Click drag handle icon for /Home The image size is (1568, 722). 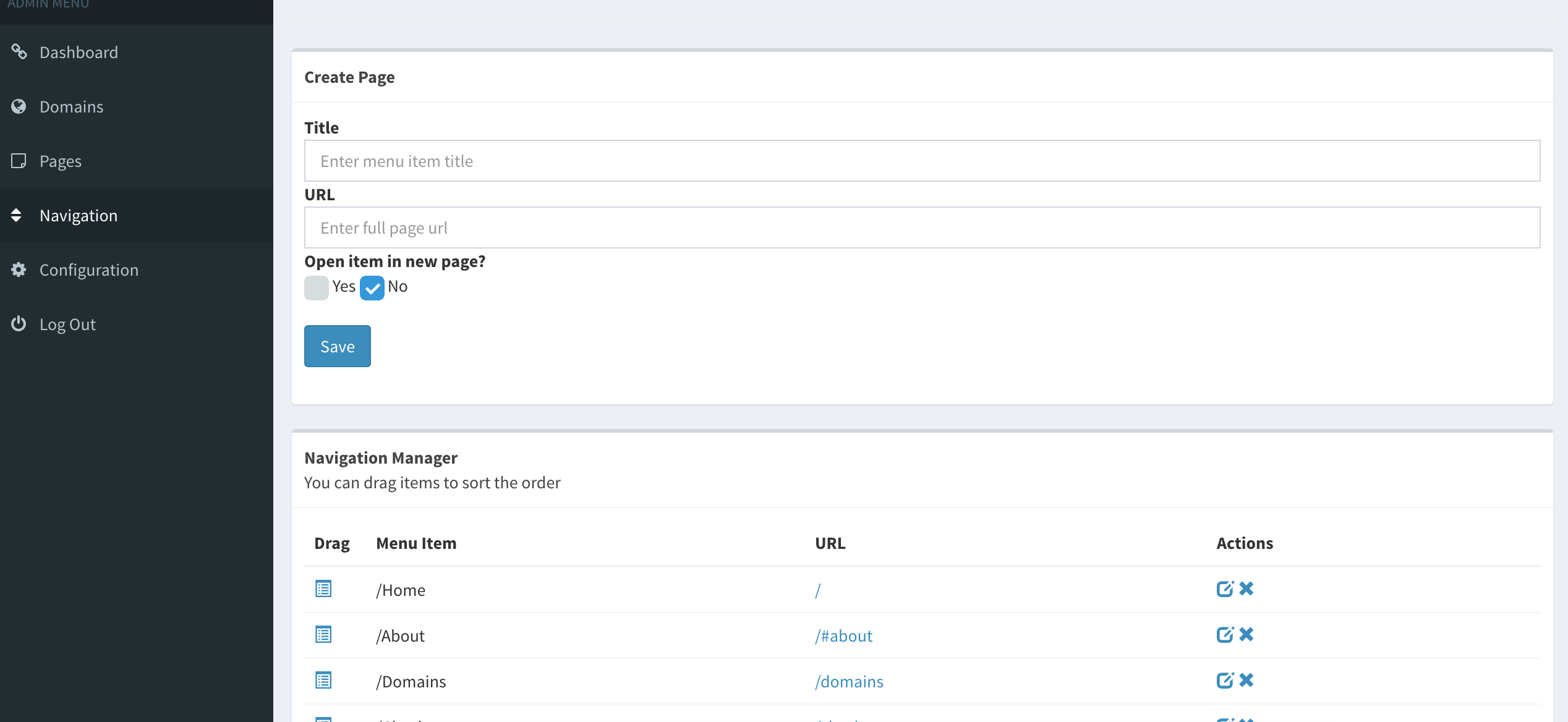(x=323, y=589)
